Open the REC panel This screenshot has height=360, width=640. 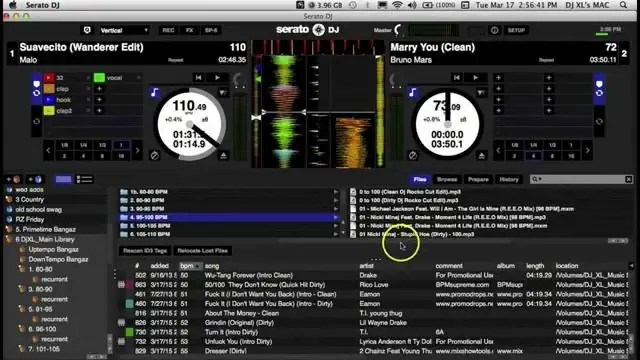(168, 30)
